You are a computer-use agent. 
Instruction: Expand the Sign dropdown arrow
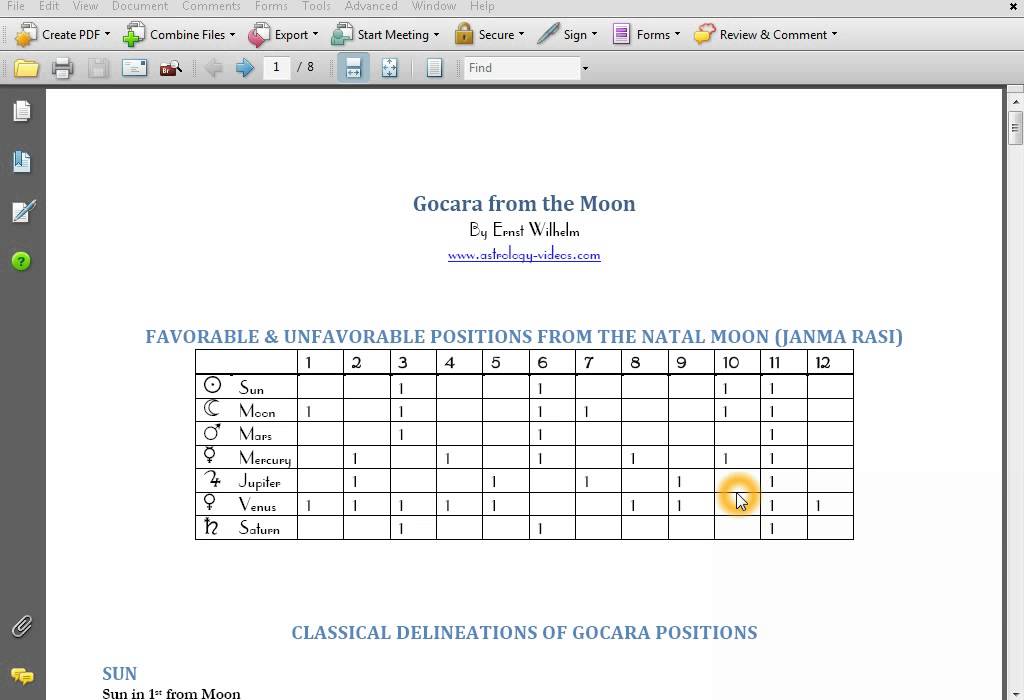click(x=594, y=34)
